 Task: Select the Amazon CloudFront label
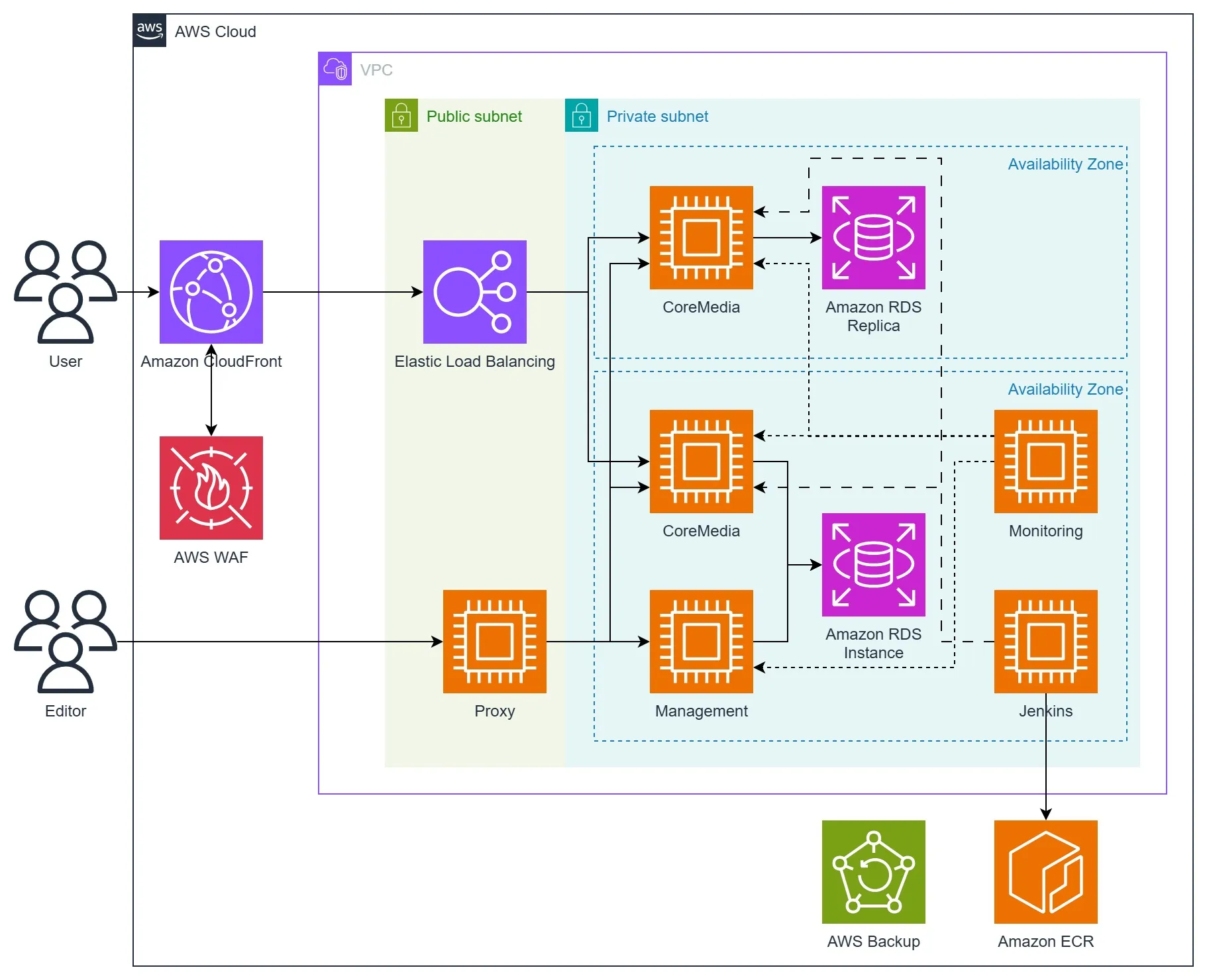click(211, 362)
